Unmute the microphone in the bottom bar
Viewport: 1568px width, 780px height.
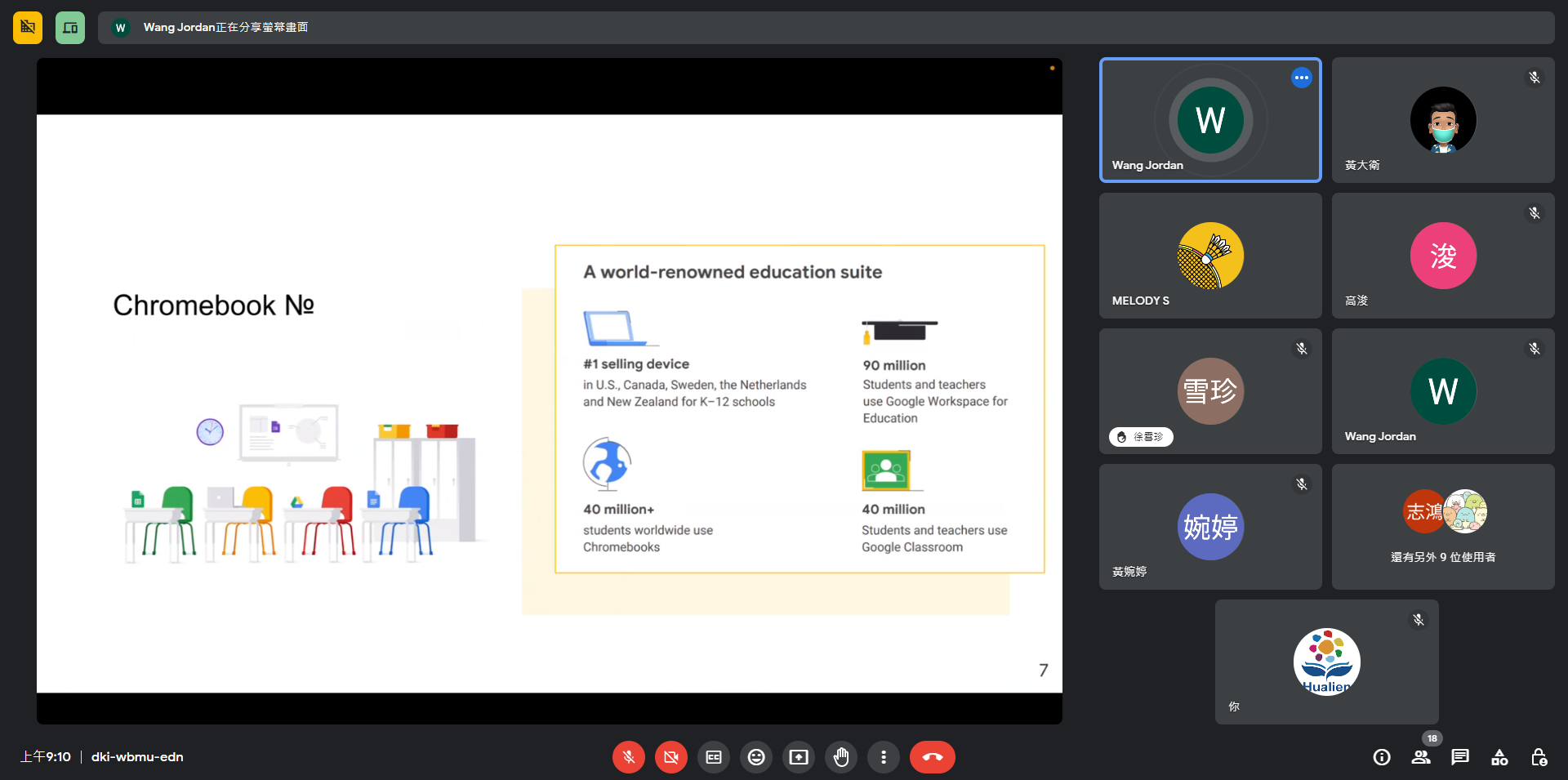tap(628, 757)
